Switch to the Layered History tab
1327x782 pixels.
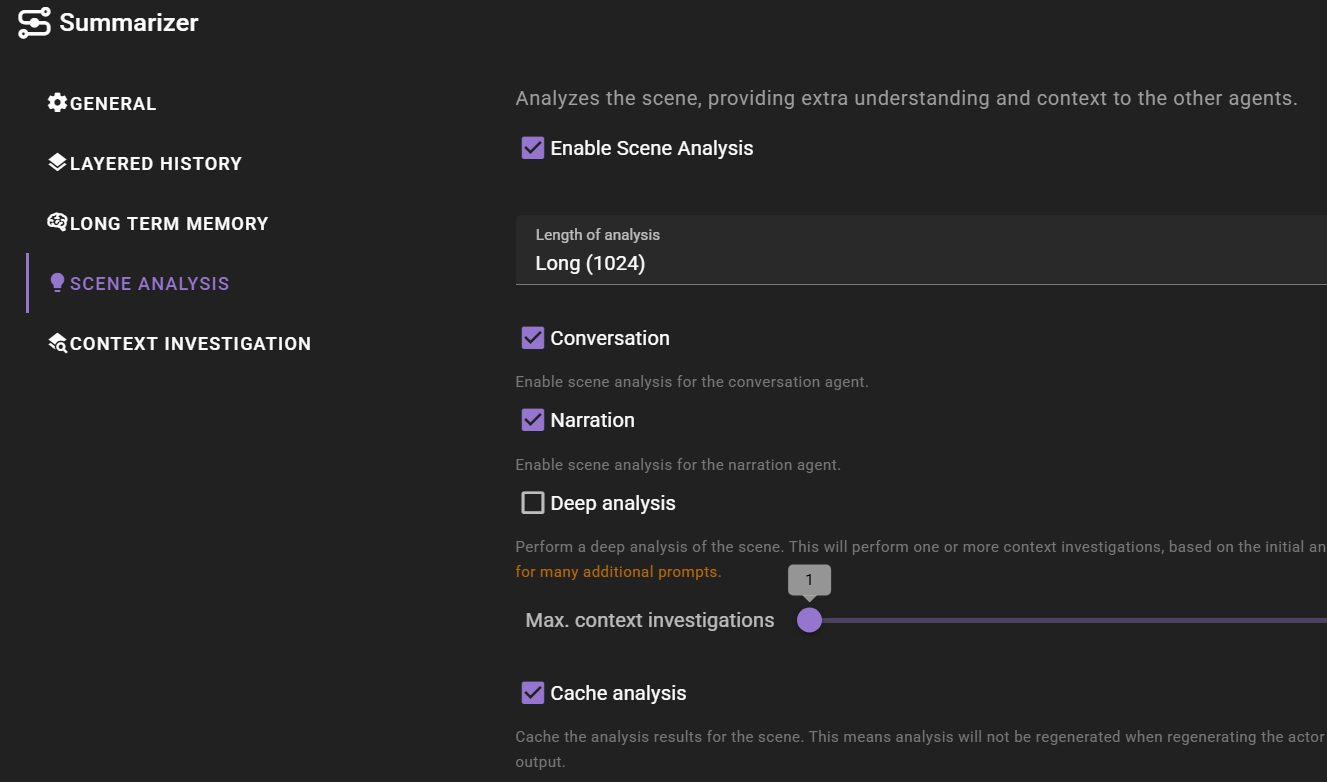point(156,164)
